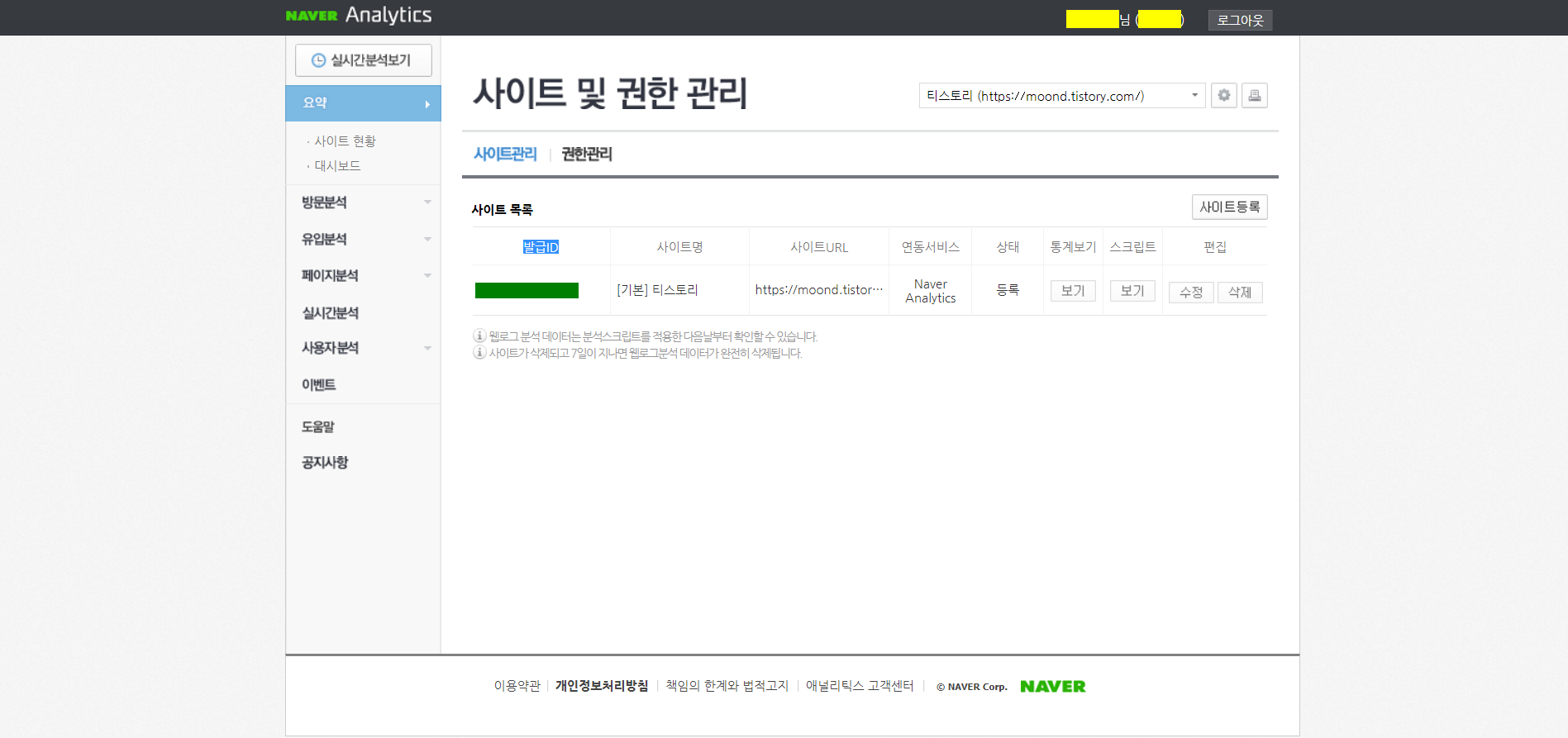The image size is (1568, 738).
Task: Click the NAVER Corp. copyright link
Action: (x=972, y=687)
